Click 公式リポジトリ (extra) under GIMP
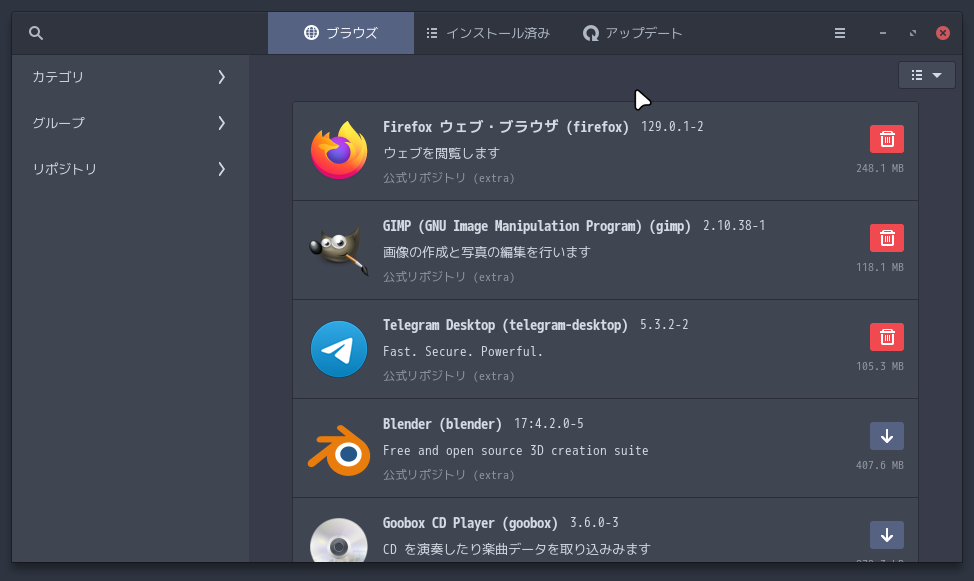This screenshot has width=974, height=581. point(448,277)
